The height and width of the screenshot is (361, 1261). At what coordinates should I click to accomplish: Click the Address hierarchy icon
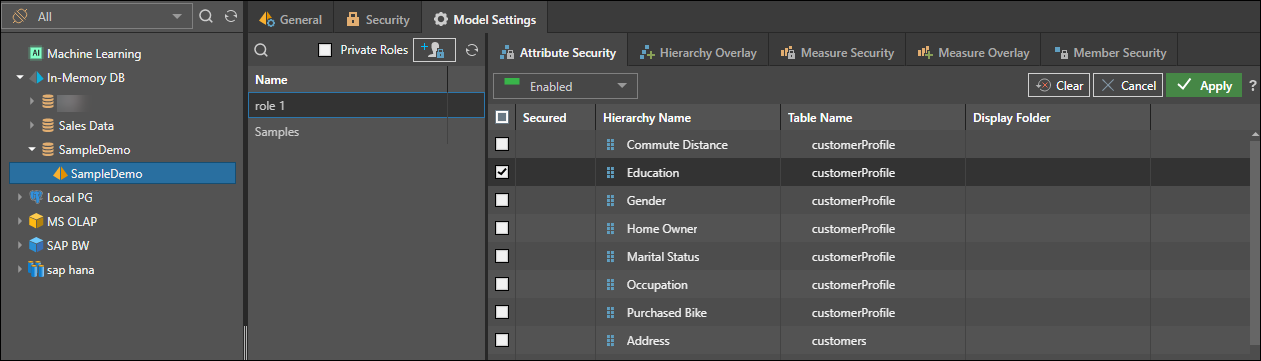pyautogui.click(x=610, y=341)
